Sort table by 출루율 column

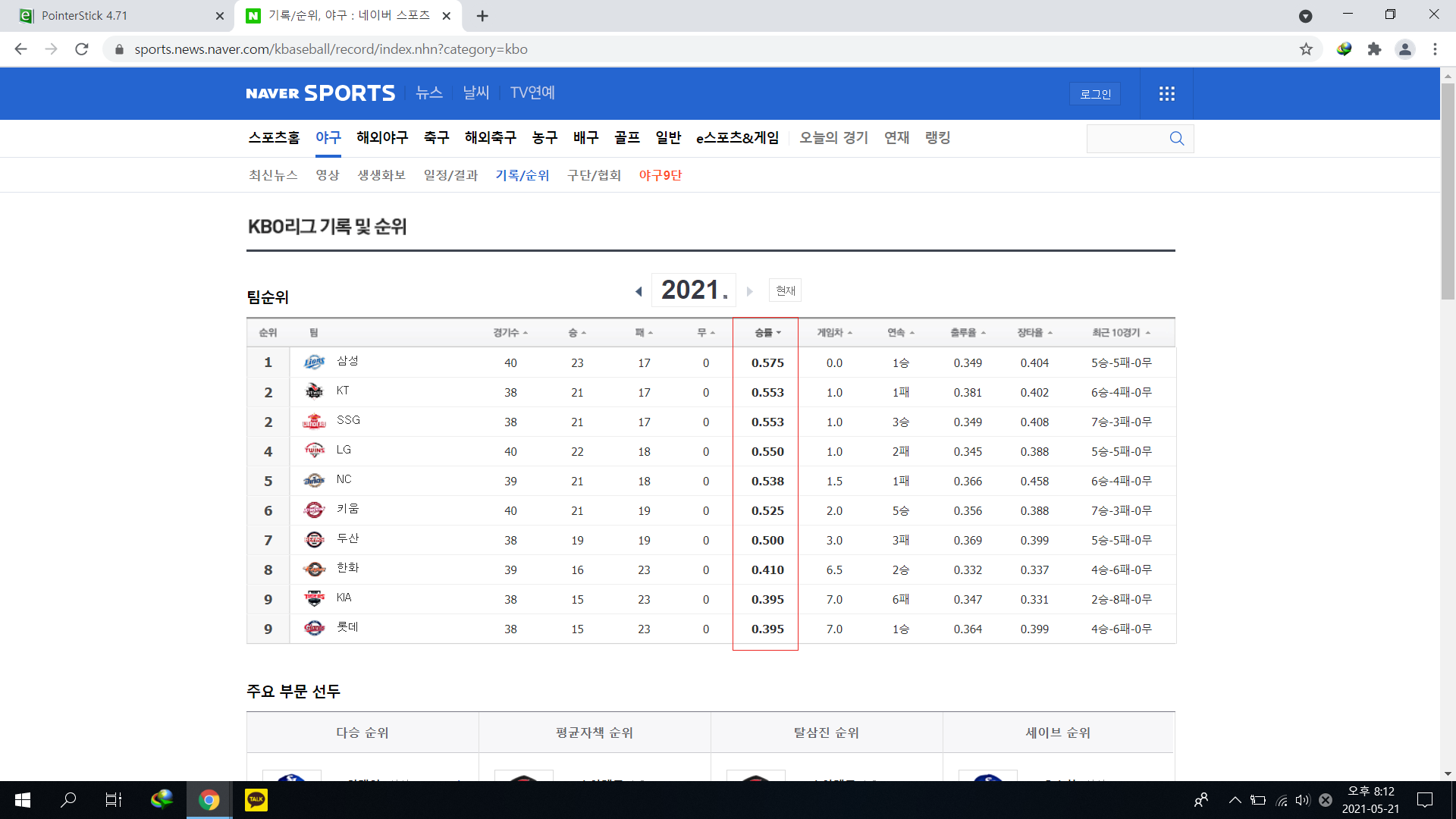click(968, 333)
